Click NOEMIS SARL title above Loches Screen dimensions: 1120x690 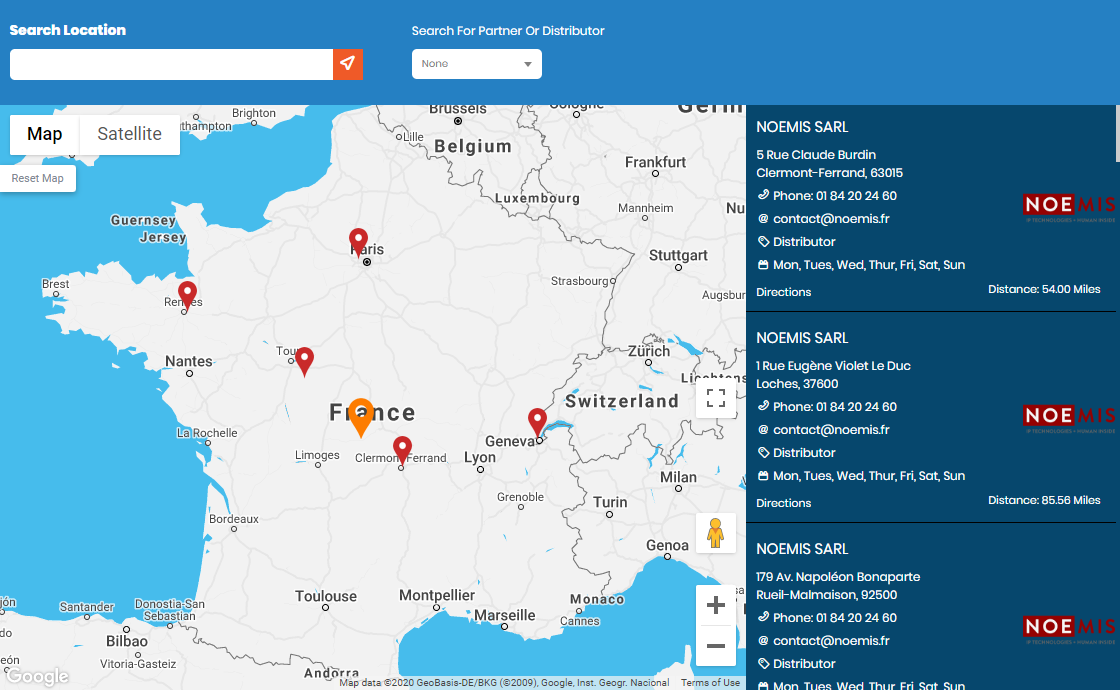[802, 338]
